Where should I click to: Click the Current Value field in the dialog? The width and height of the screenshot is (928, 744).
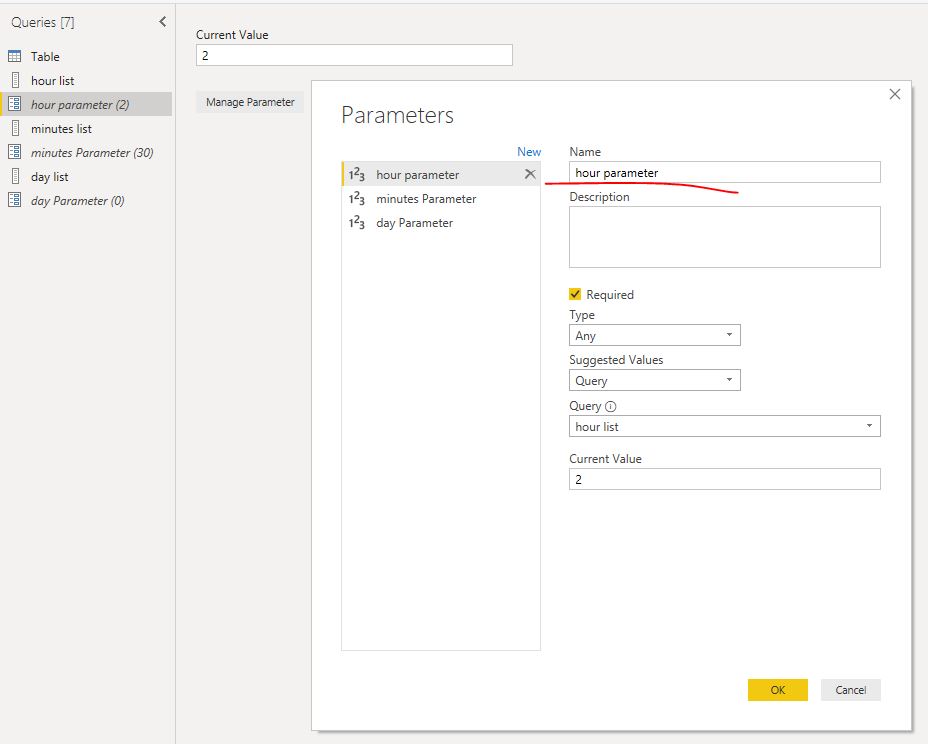(724, 479)
